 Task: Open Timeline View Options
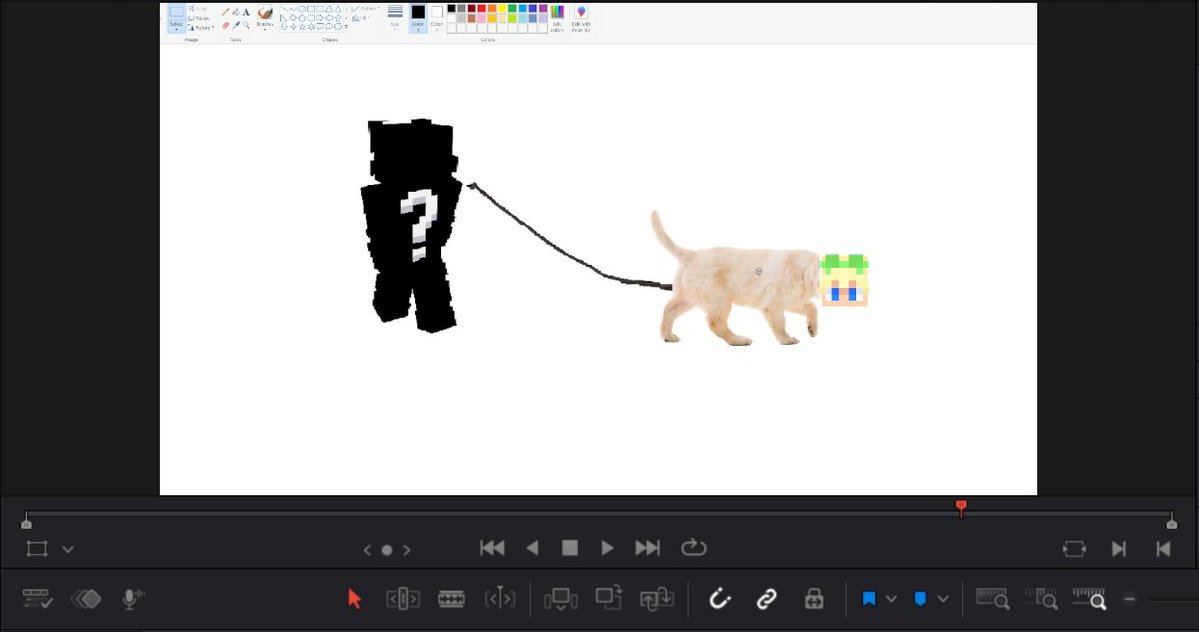coord(37,598)
